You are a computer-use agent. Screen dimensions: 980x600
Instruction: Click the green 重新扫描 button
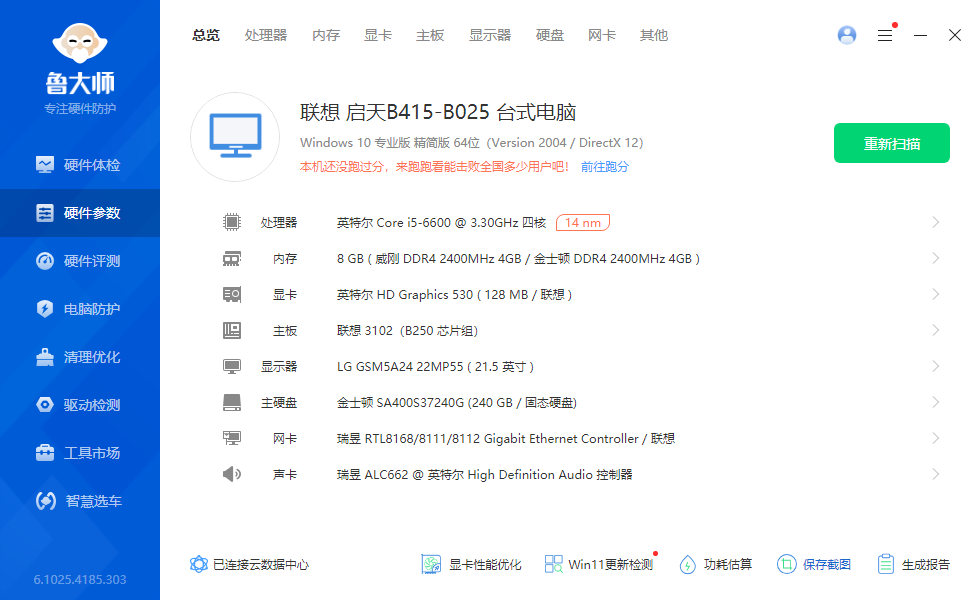[x=891, y=143]
